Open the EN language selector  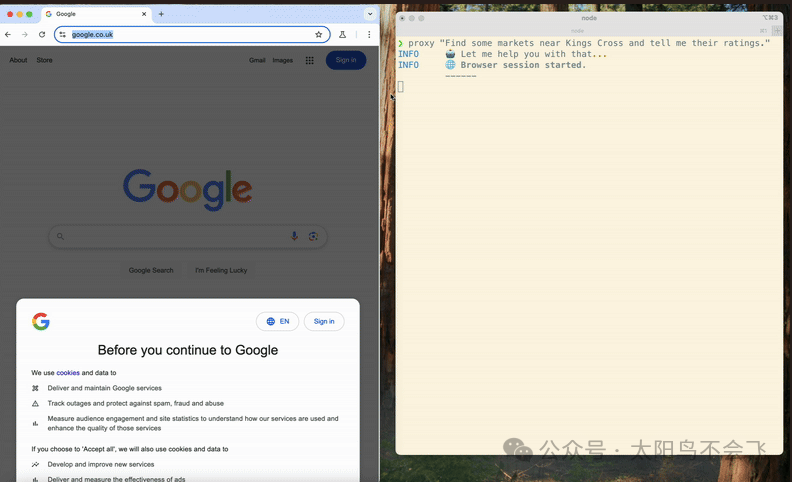click(x=277, y=321)
